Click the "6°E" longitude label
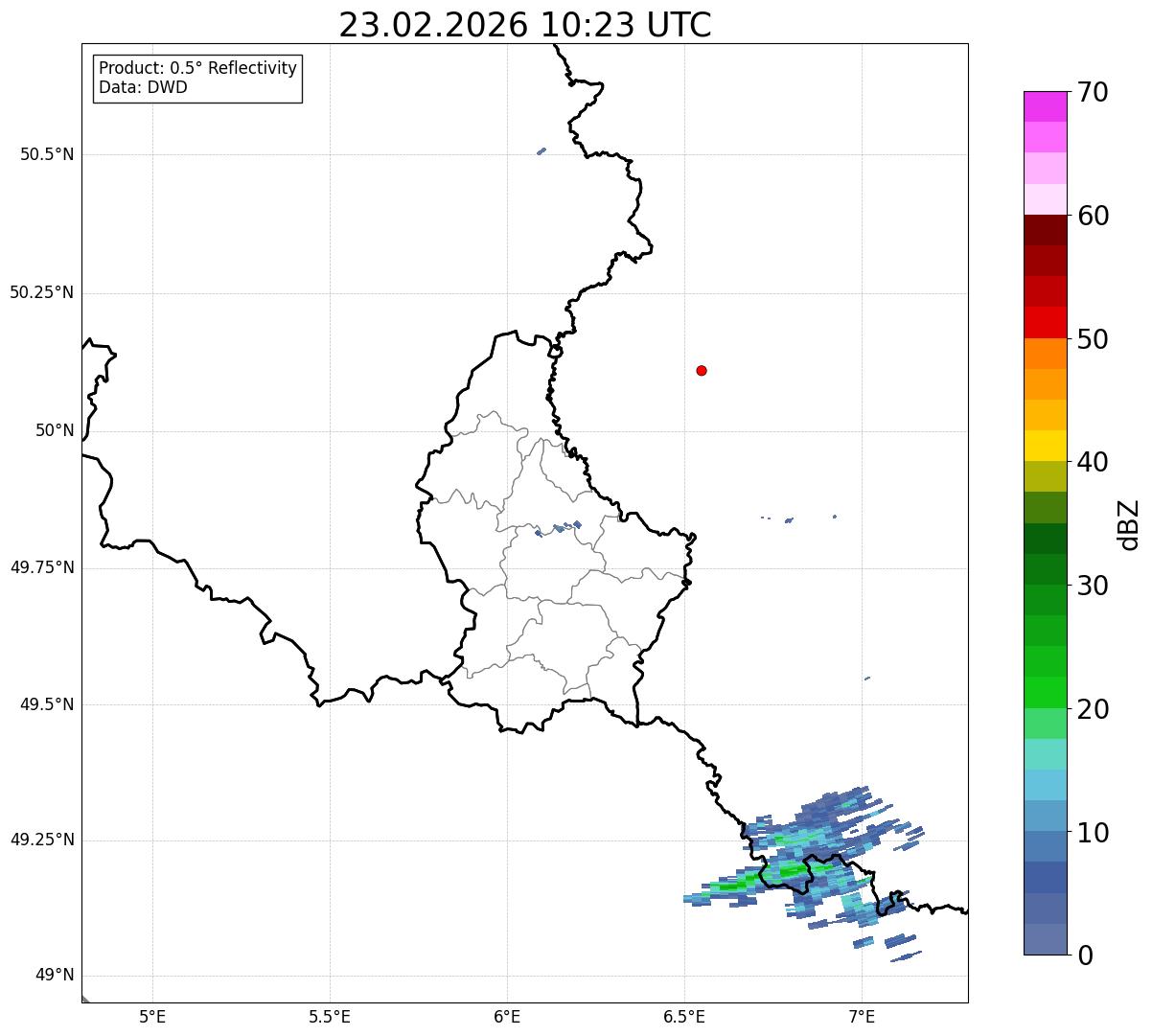Image resolution: width=1152 pixels, height=1036 pixels. [x=507, y=1017]
